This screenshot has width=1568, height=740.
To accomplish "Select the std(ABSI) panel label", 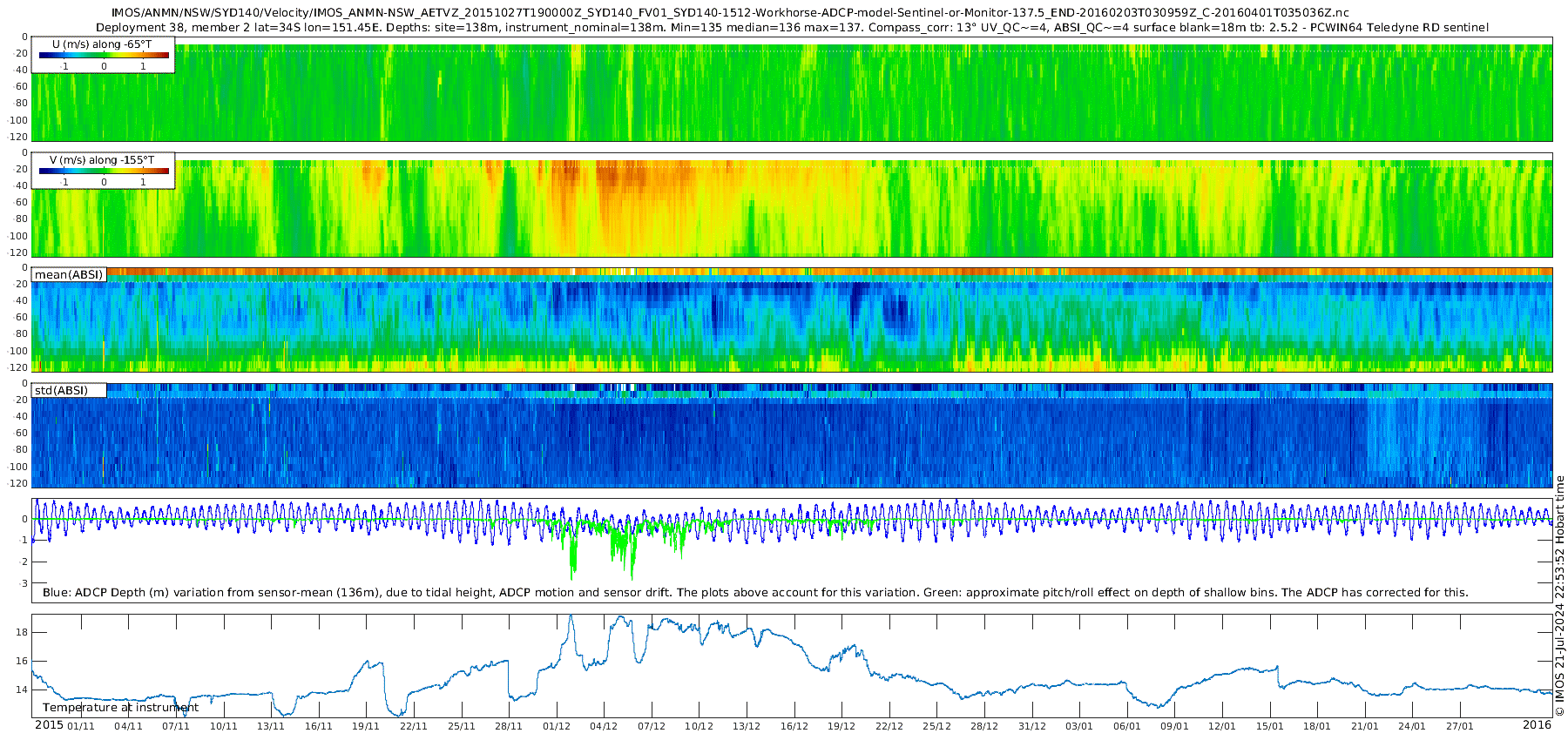I will [61, 391].
